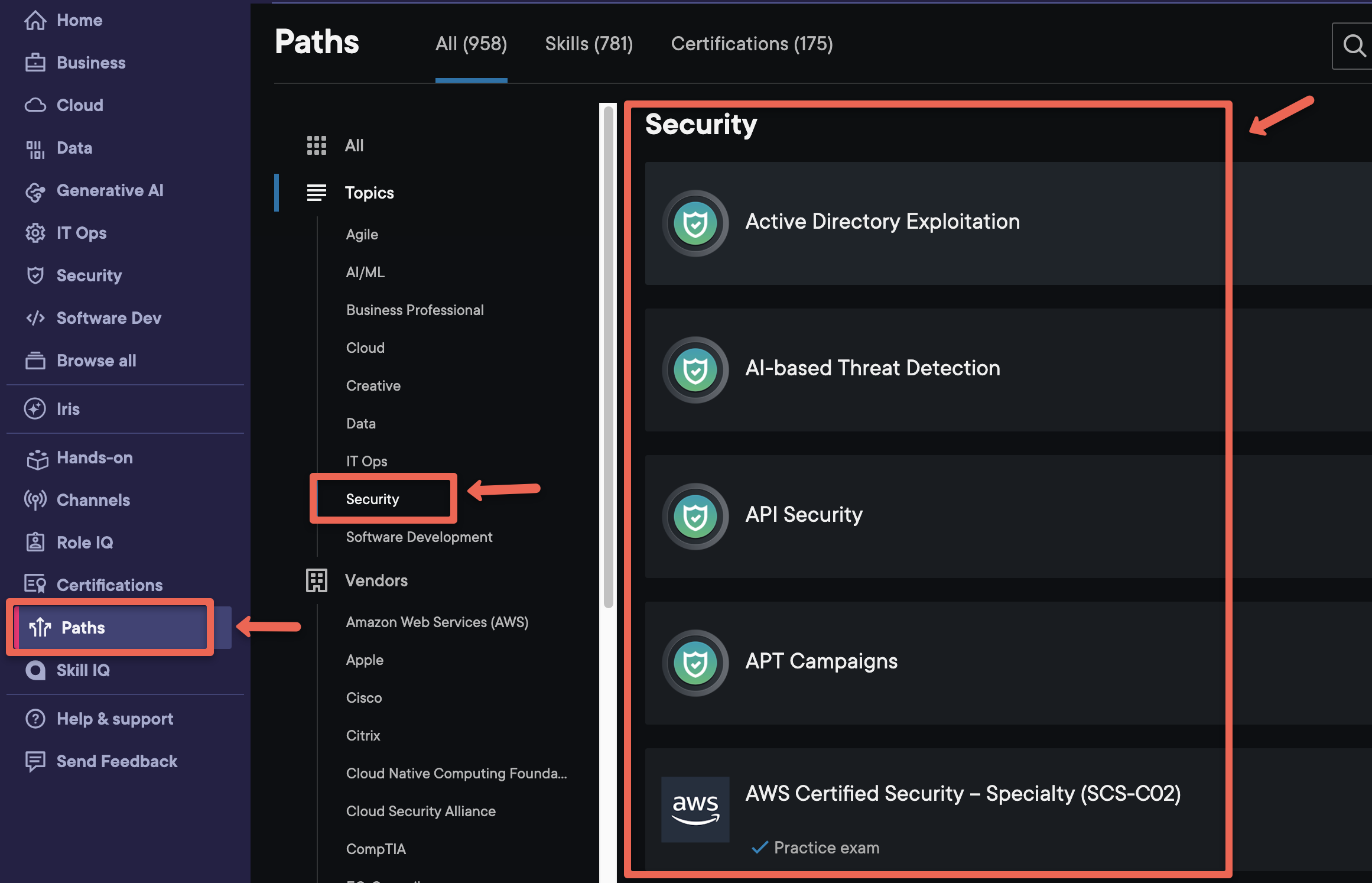Open the Home section from sidebar

click(x=78, y=20)
